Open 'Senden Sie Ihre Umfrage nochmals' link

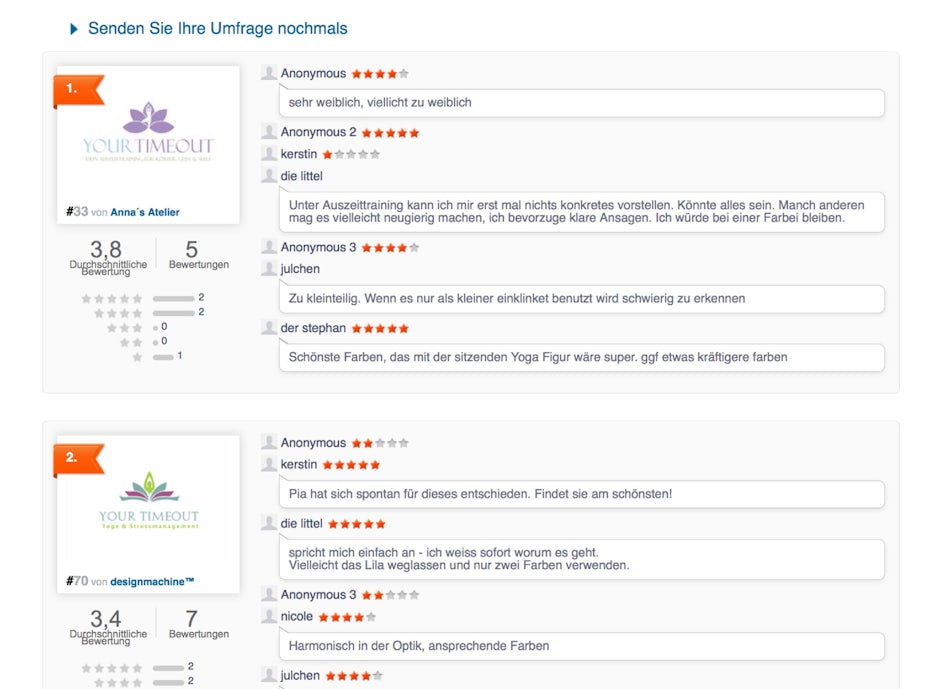[218, 28]
